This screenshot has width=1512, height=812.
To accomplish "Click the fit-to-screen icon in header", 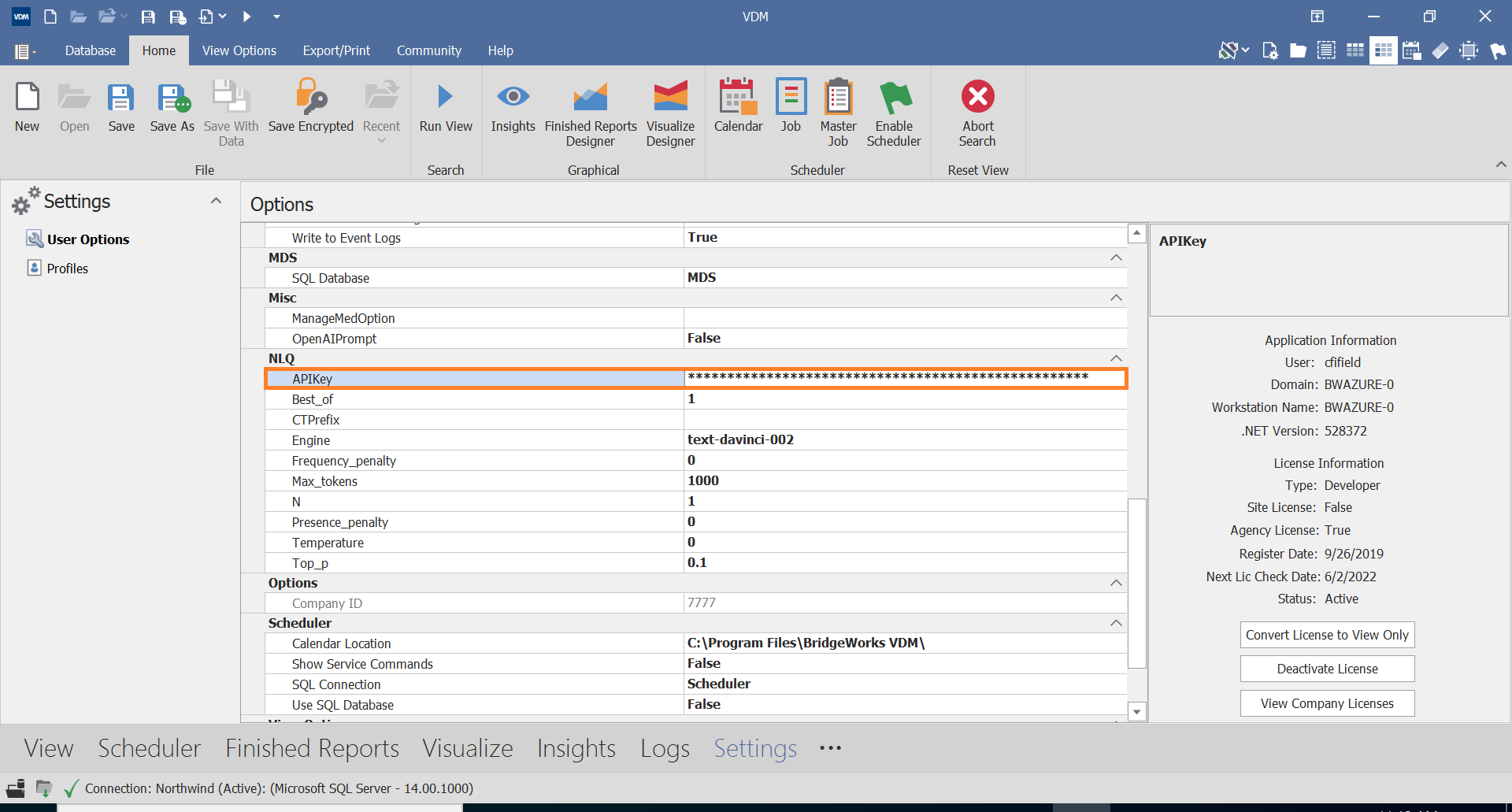I will [1469, 50].
